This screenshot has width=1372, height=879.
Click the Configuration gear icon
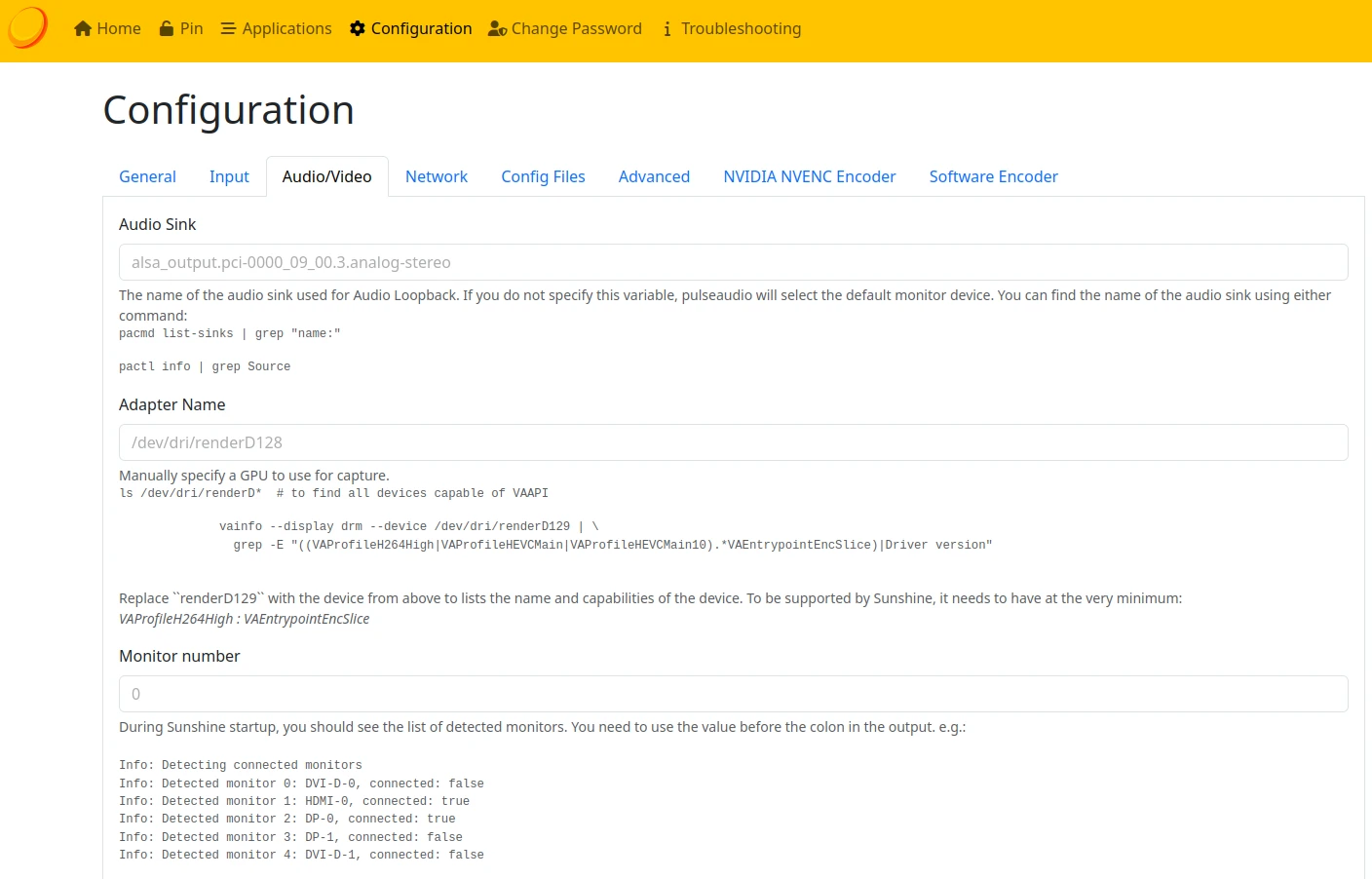[358, 29]
